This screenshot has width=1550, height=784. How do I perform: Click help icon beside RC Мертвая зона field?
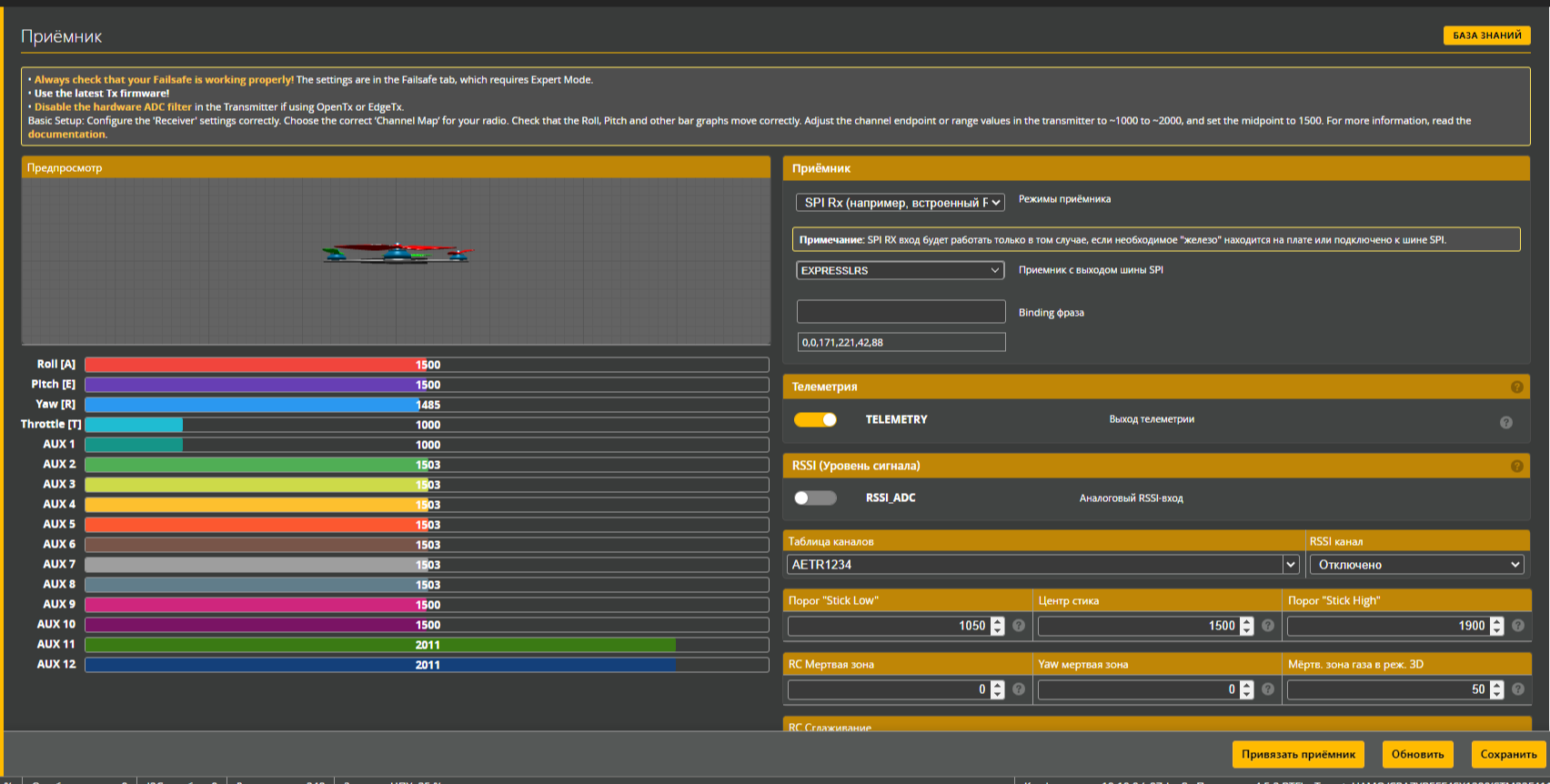point(1019,689)
